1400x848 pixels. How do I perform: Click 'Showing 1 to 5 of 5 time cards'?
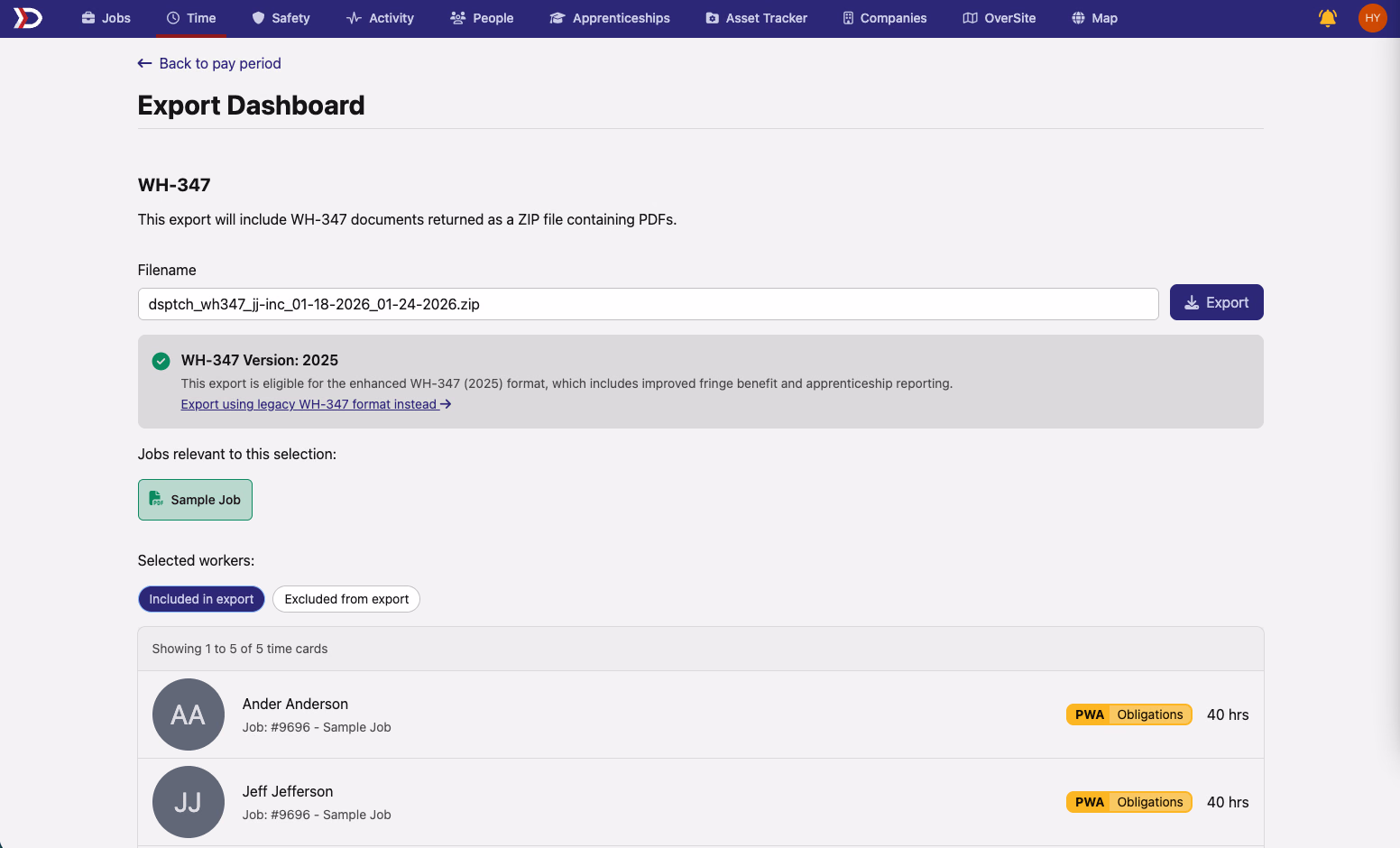tap(240, 649)
